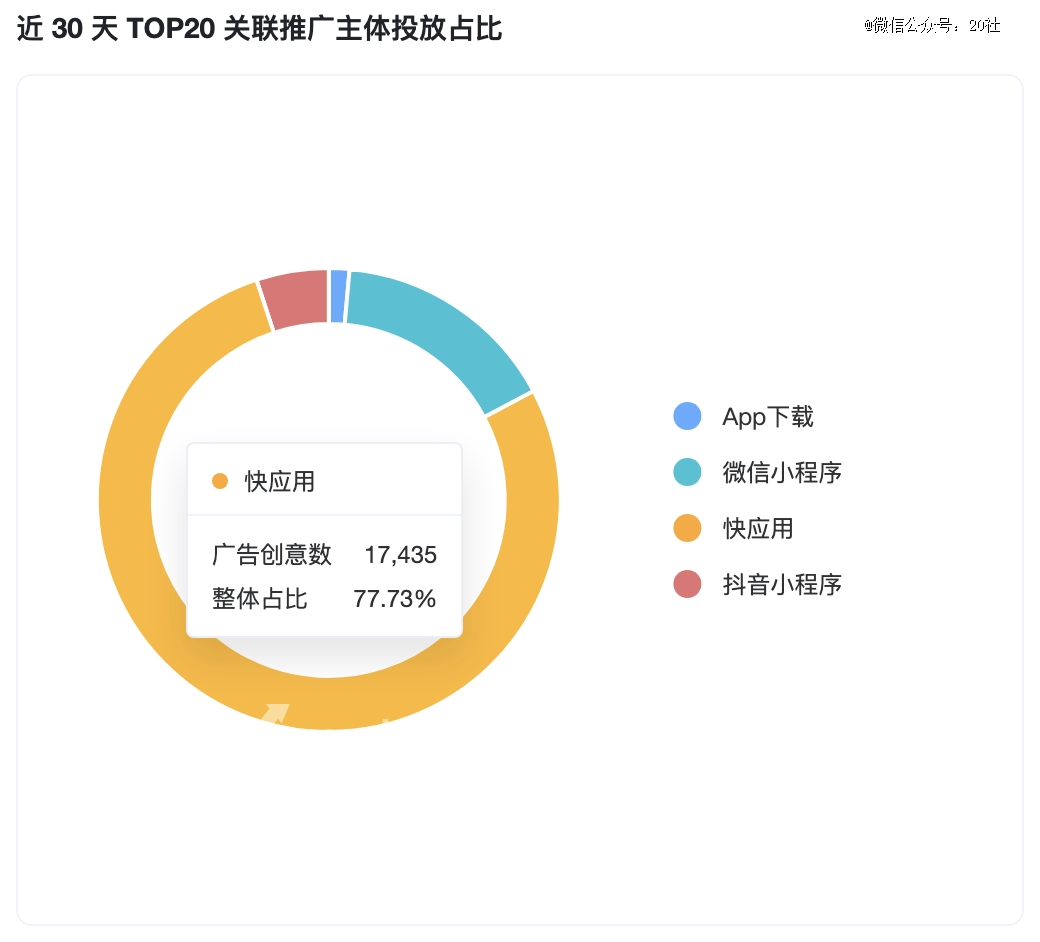Select the 17,435 value in tooltip
This screenshot has width=1040, height=942.
[401, 555]
